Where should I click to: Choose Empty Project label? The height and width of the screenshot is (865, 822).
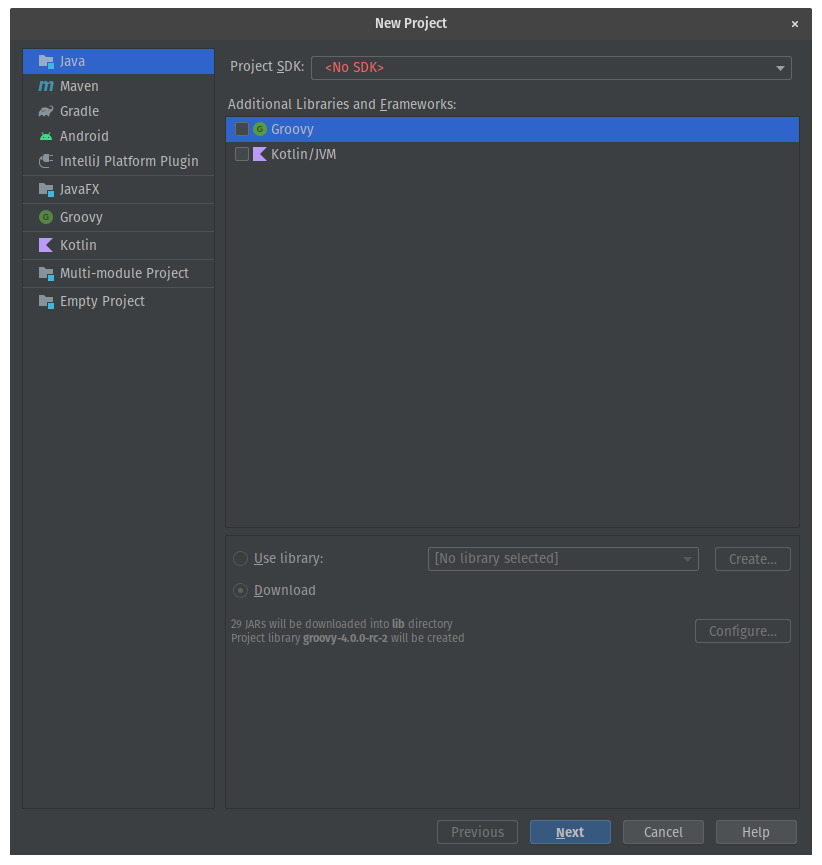(x=102, y=301)
